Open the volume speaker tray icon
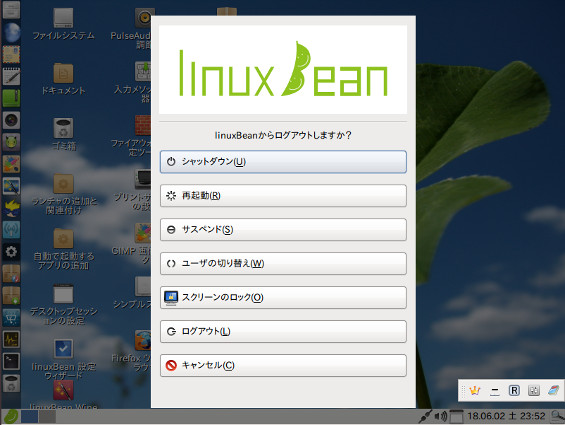 point(440,416)
